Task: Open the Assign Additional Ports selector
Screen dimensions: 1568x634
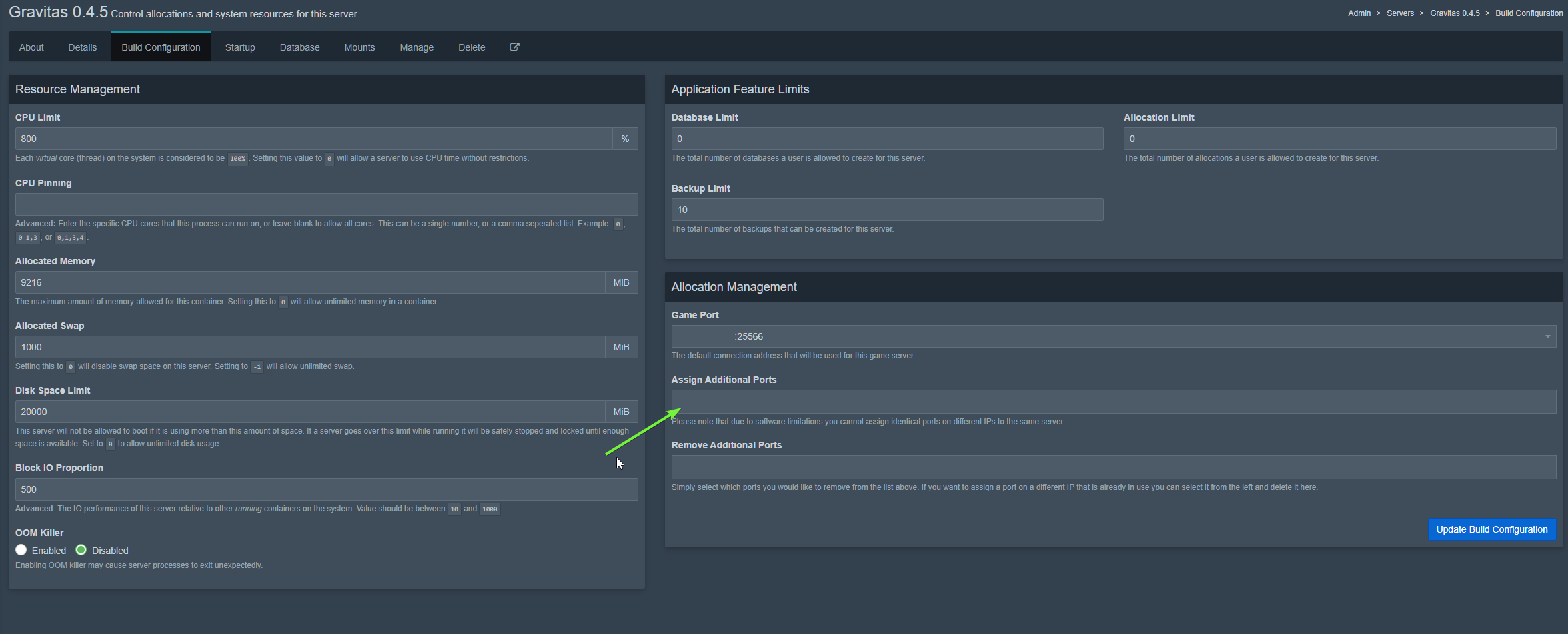Action: coord(1113,402)
